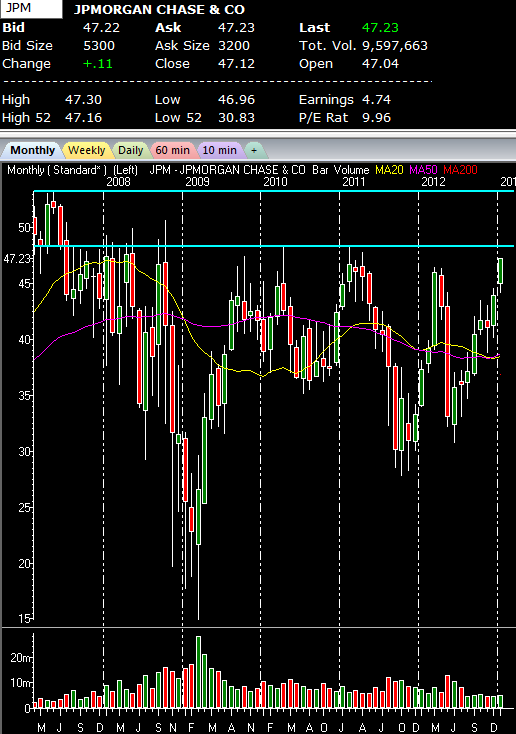Image resolution: width=516 pixels, height=734 pixels.
Task: Click the red MA200 indicator label
Action: 460,170
